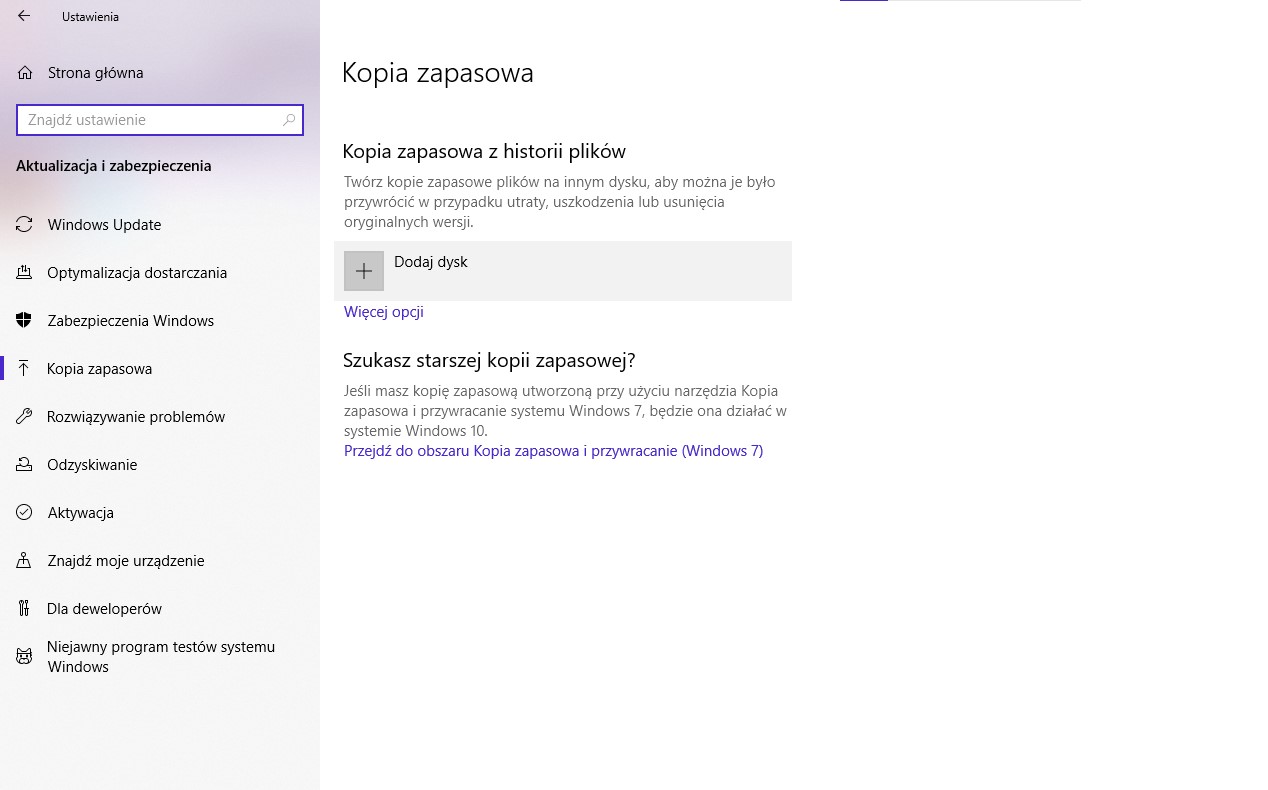Click the Kopia zapasowa arrow icon
1268x790 pixels.
[24, 368]
